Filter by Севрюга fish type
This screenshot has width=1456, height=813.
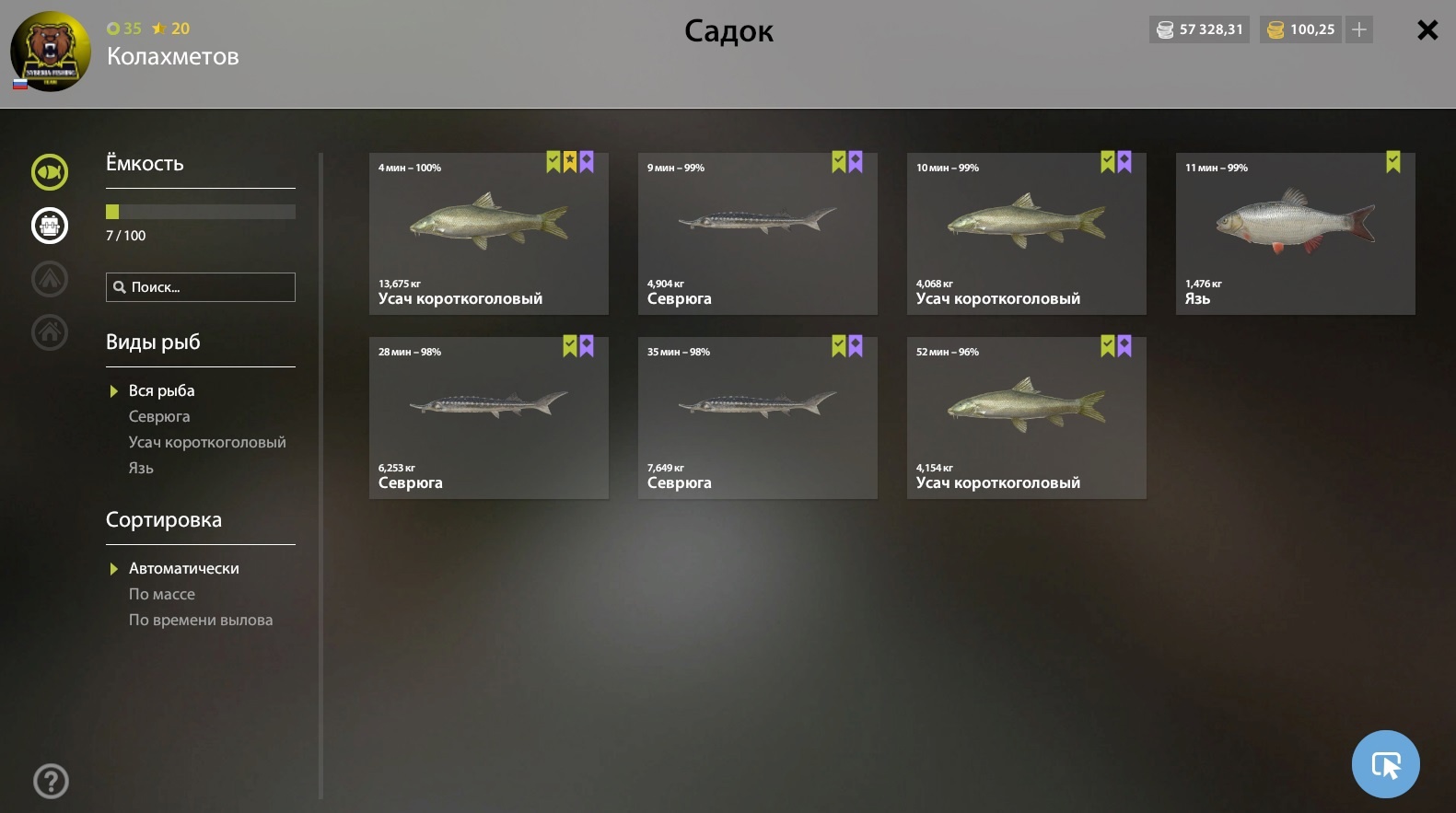click(x=159, y=416)
